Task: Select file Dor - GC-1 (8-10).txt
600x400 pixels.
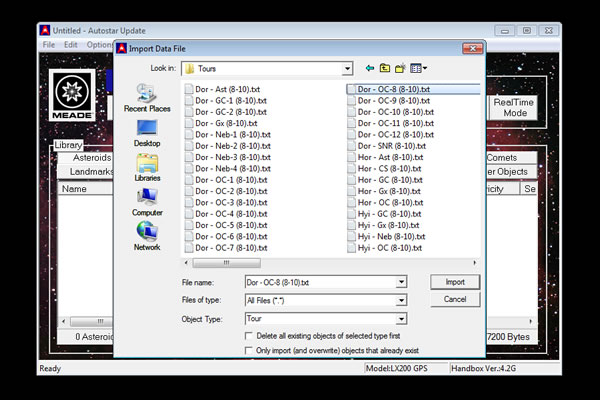Action: tap(226, 101)
